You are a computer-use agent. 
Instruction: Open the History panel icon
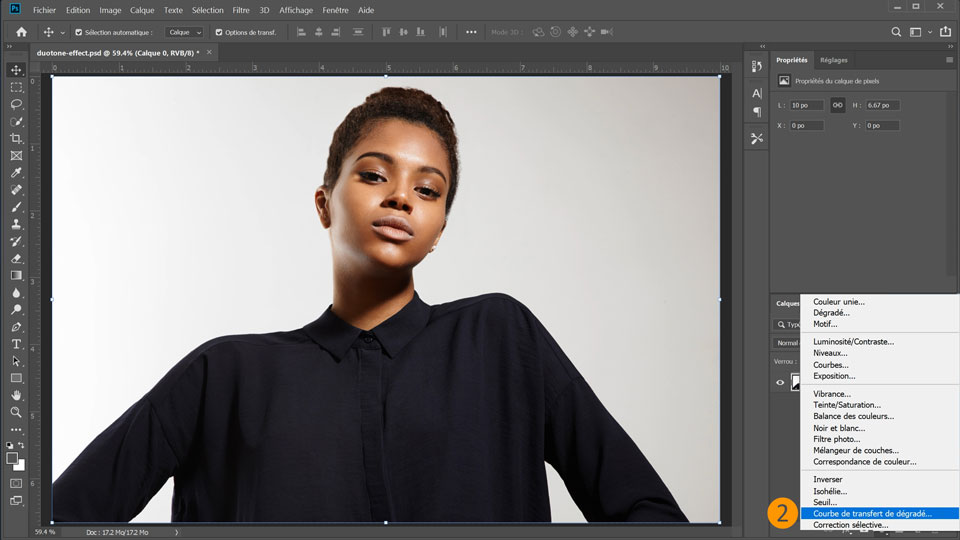[757, 66]
